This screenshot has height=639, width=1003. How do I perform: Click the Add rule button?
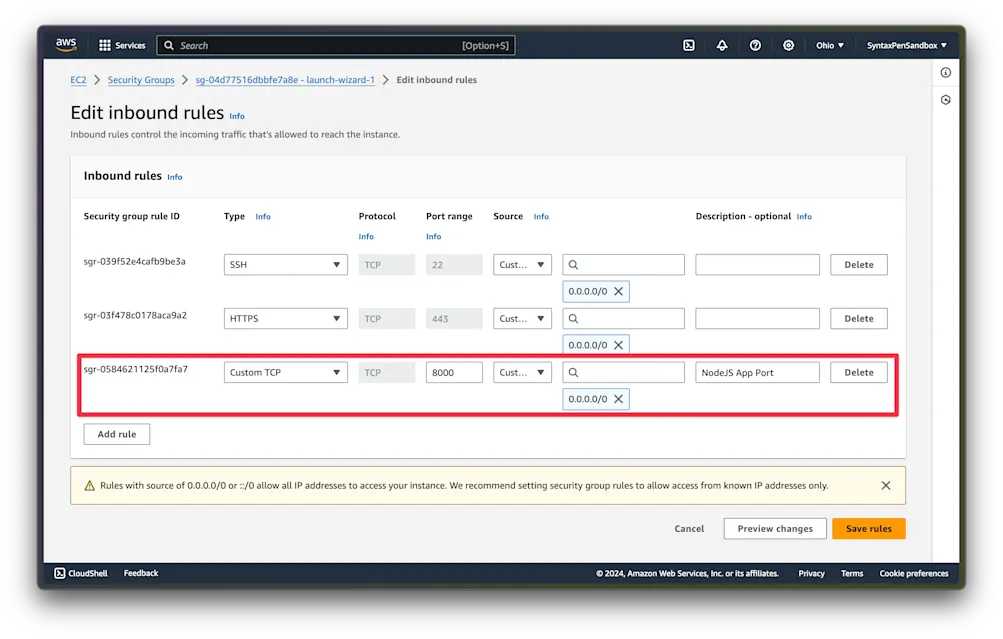[x=116, y=434]
